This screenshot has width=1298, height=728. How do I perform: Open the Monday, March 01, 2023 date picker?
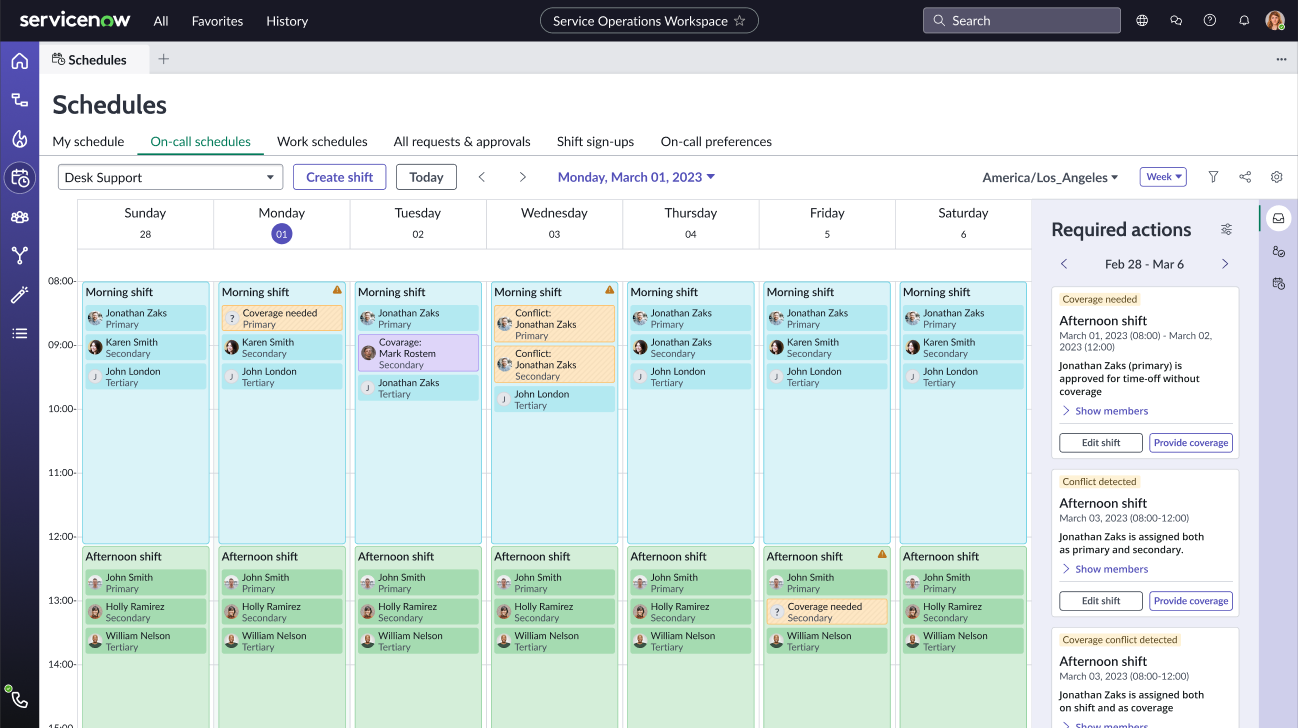[636, 177]
